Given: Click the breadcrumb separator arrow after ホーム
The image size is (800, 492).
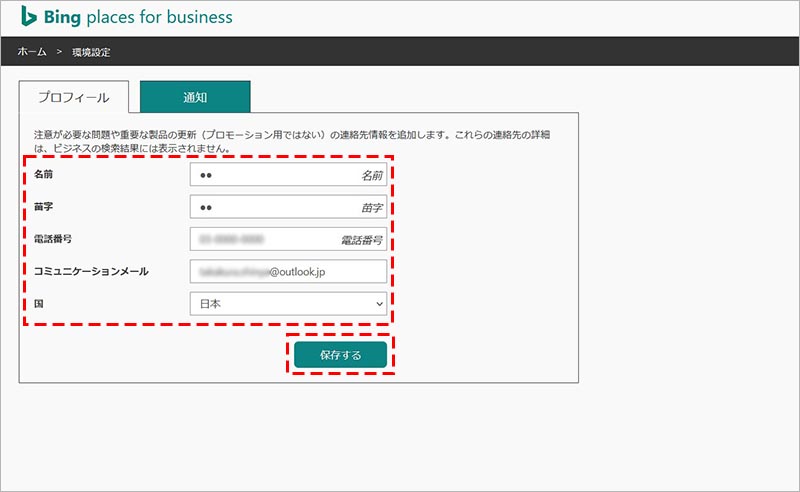Looking at the screenshot, I should pos(59,51).
